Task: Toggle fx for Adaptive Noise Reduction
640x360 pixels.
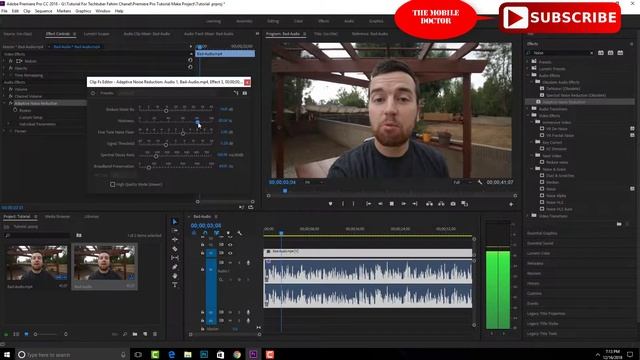Action: pyautogui.click(x=11, y=103)
